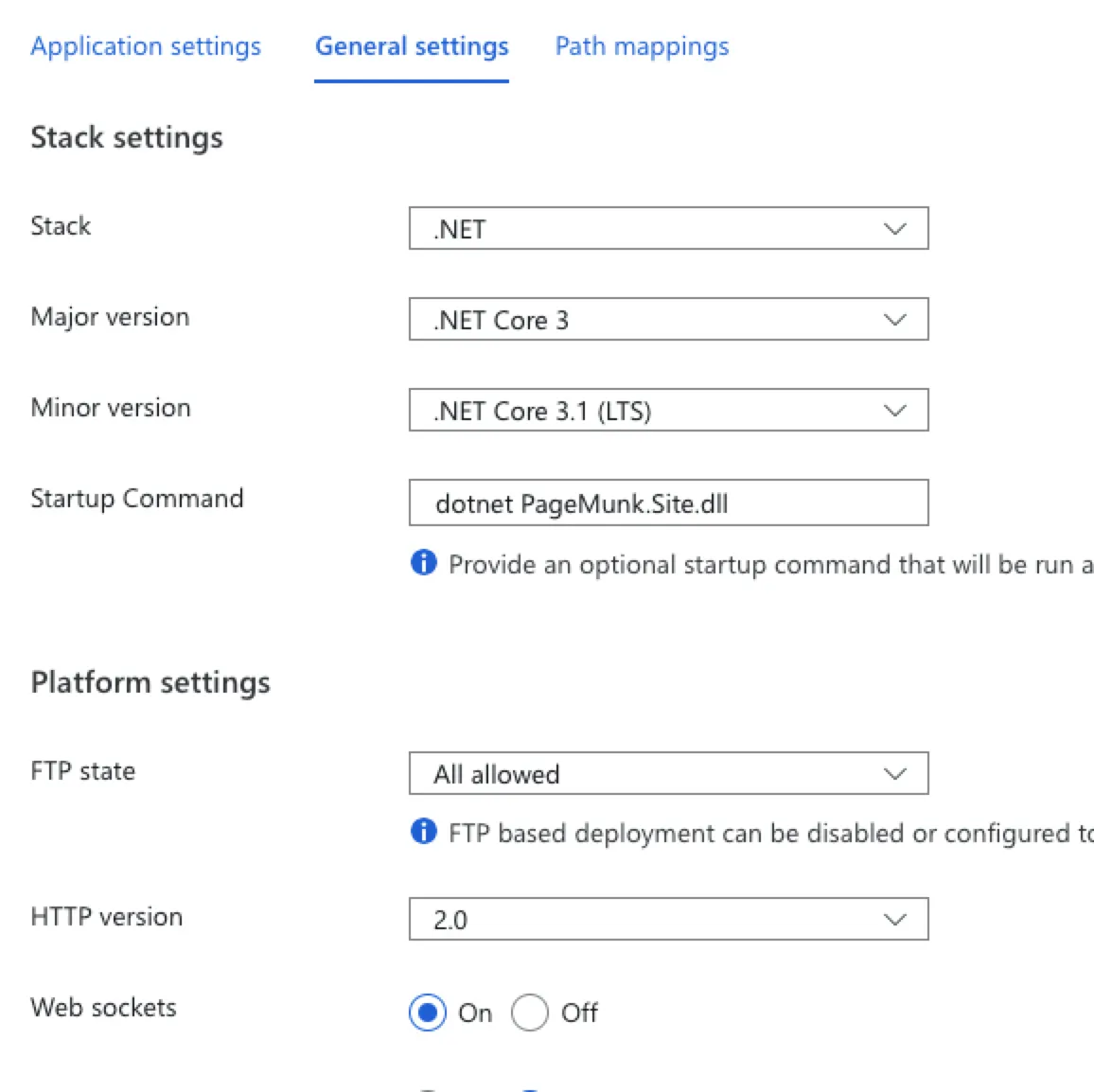Click the info icon below Startup Command
This screenshot has height=1092, width=1094.
423,563
